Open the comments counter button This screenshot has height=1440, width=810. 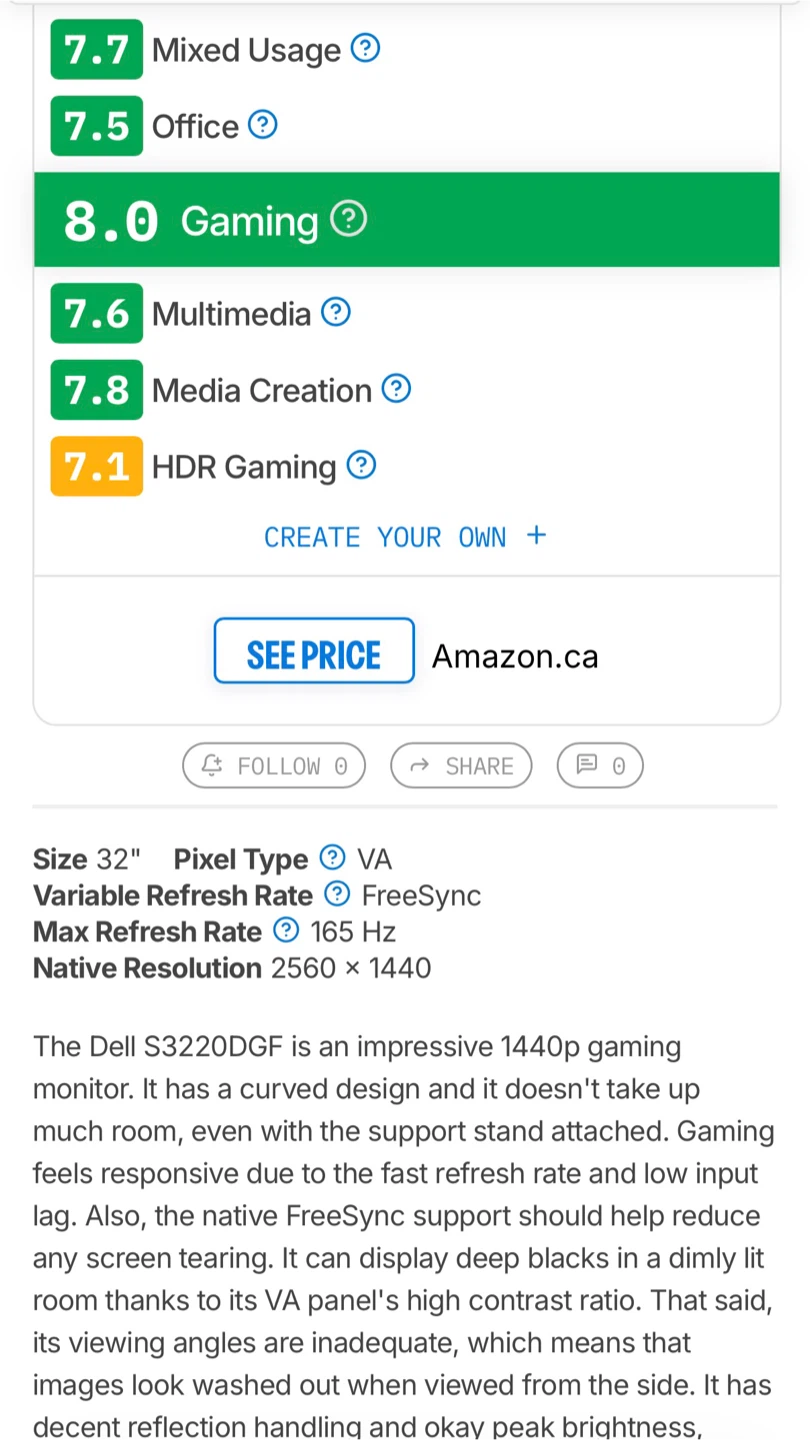point(600,766)
